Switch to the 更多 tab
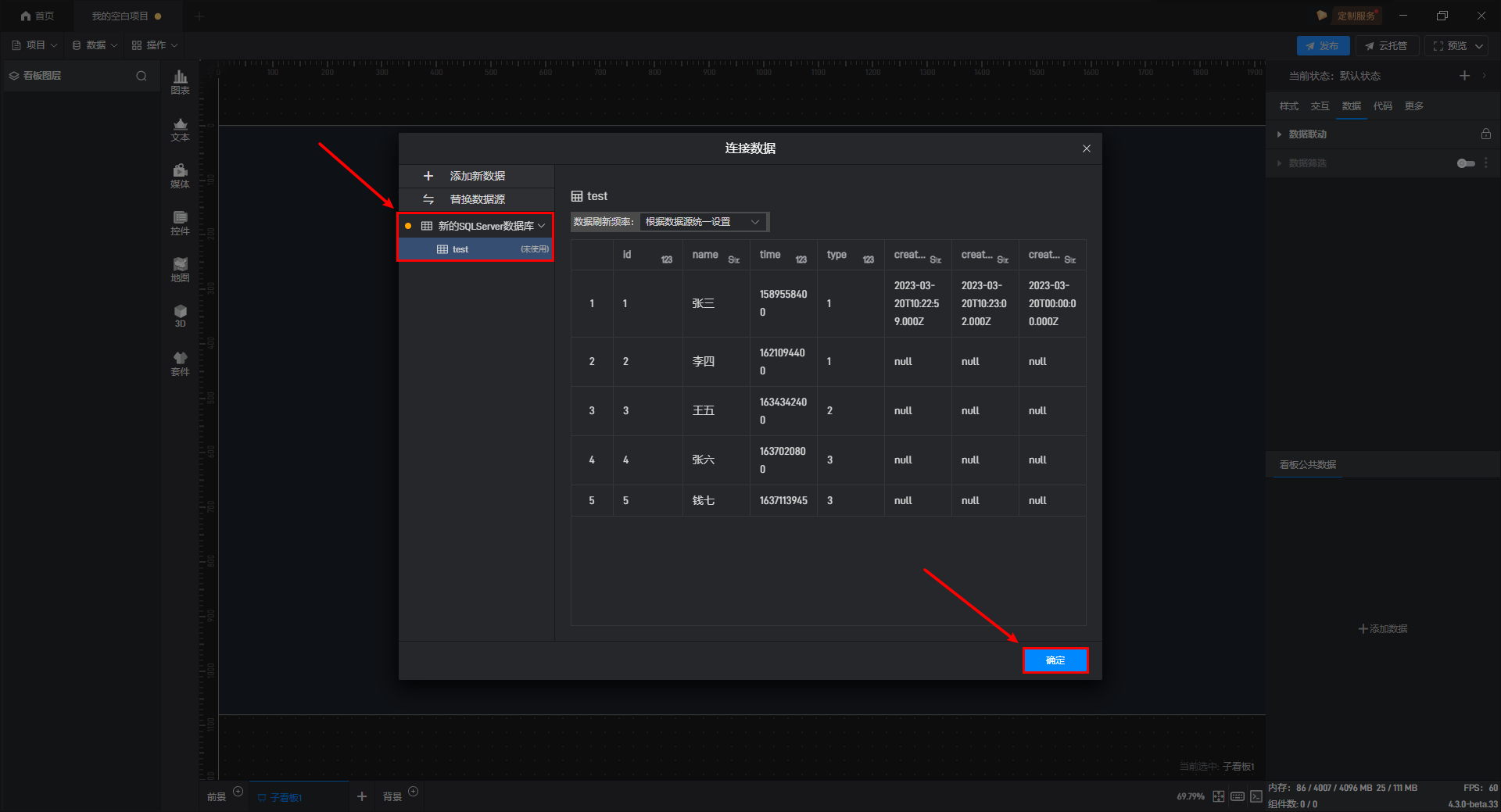 (x=1413, y=106)
